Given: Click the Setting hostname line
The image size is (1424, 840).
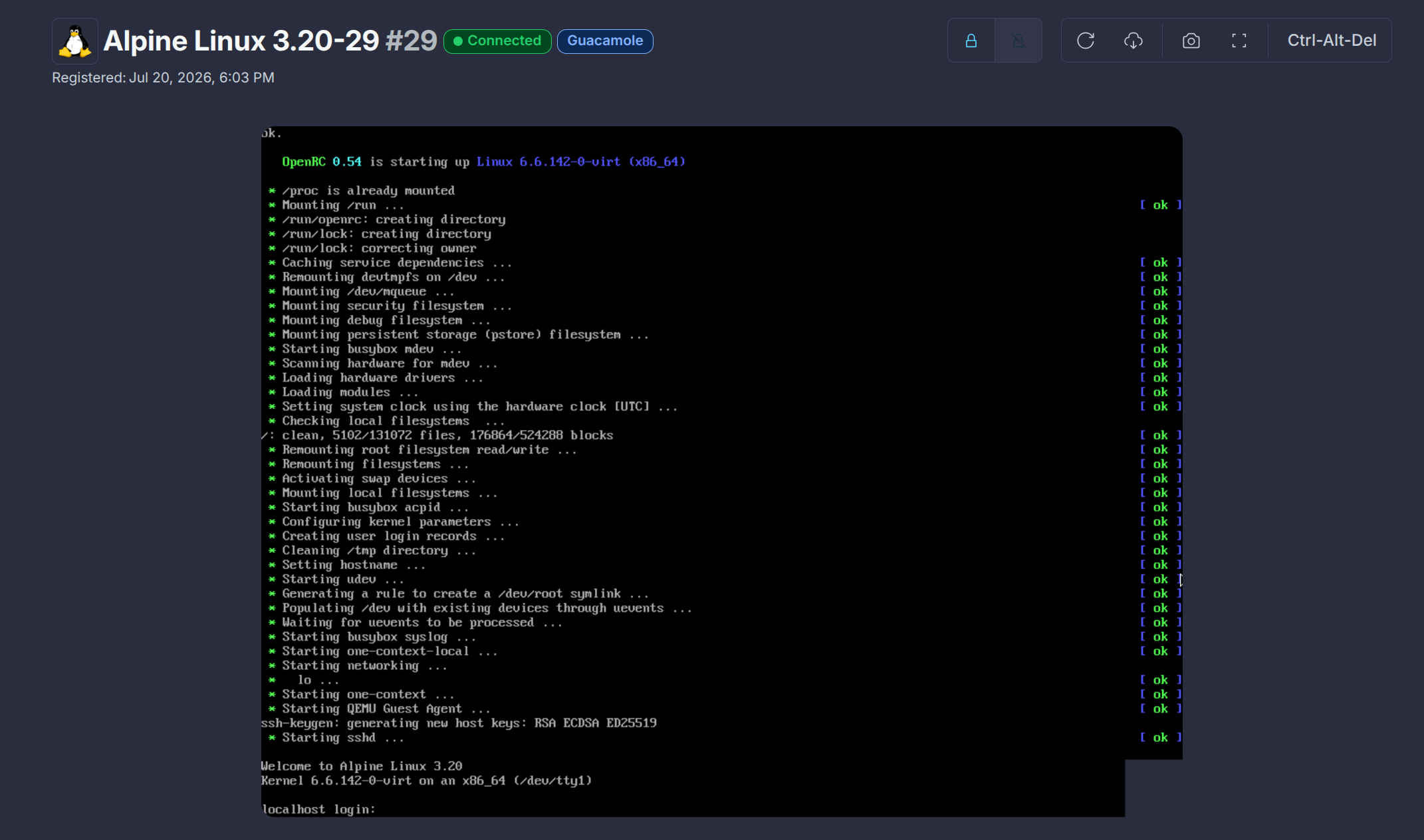Looking at the screenshot, I should [347, 565].
